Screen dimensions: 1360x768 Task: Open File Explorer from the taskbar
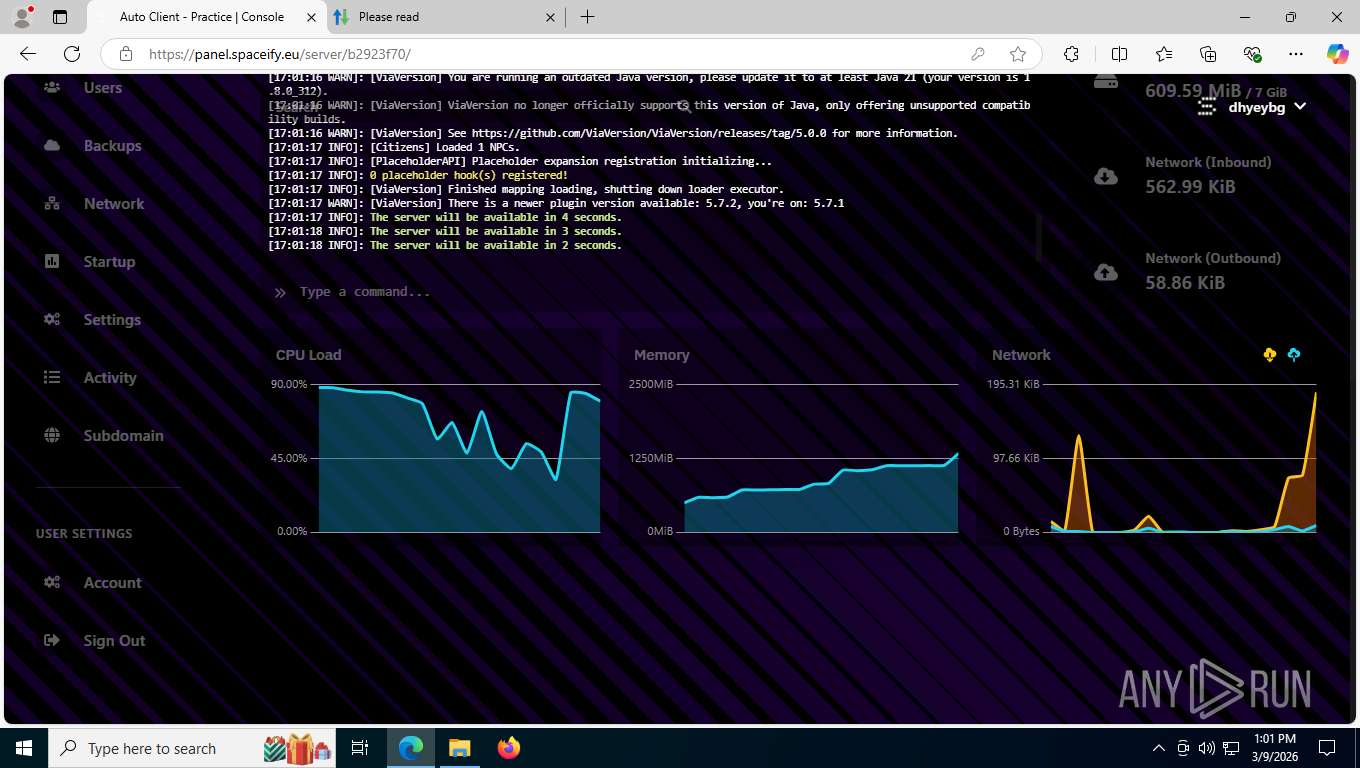point(459,748)
